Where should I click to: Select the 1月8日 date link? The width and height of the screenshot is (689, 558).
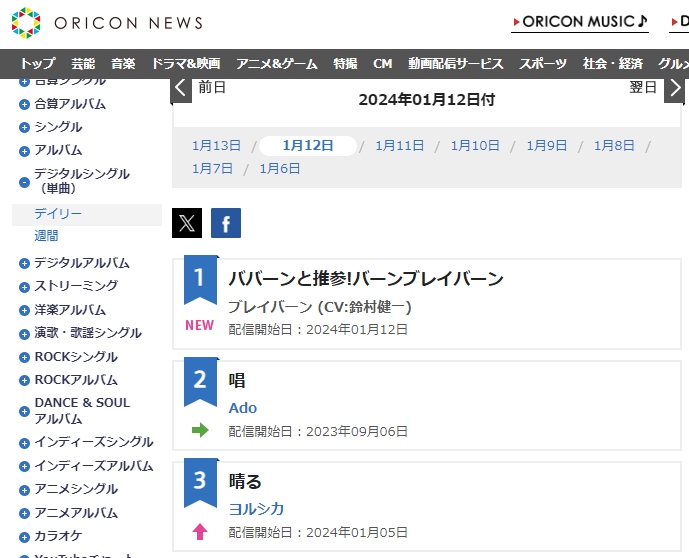(614, 145)
